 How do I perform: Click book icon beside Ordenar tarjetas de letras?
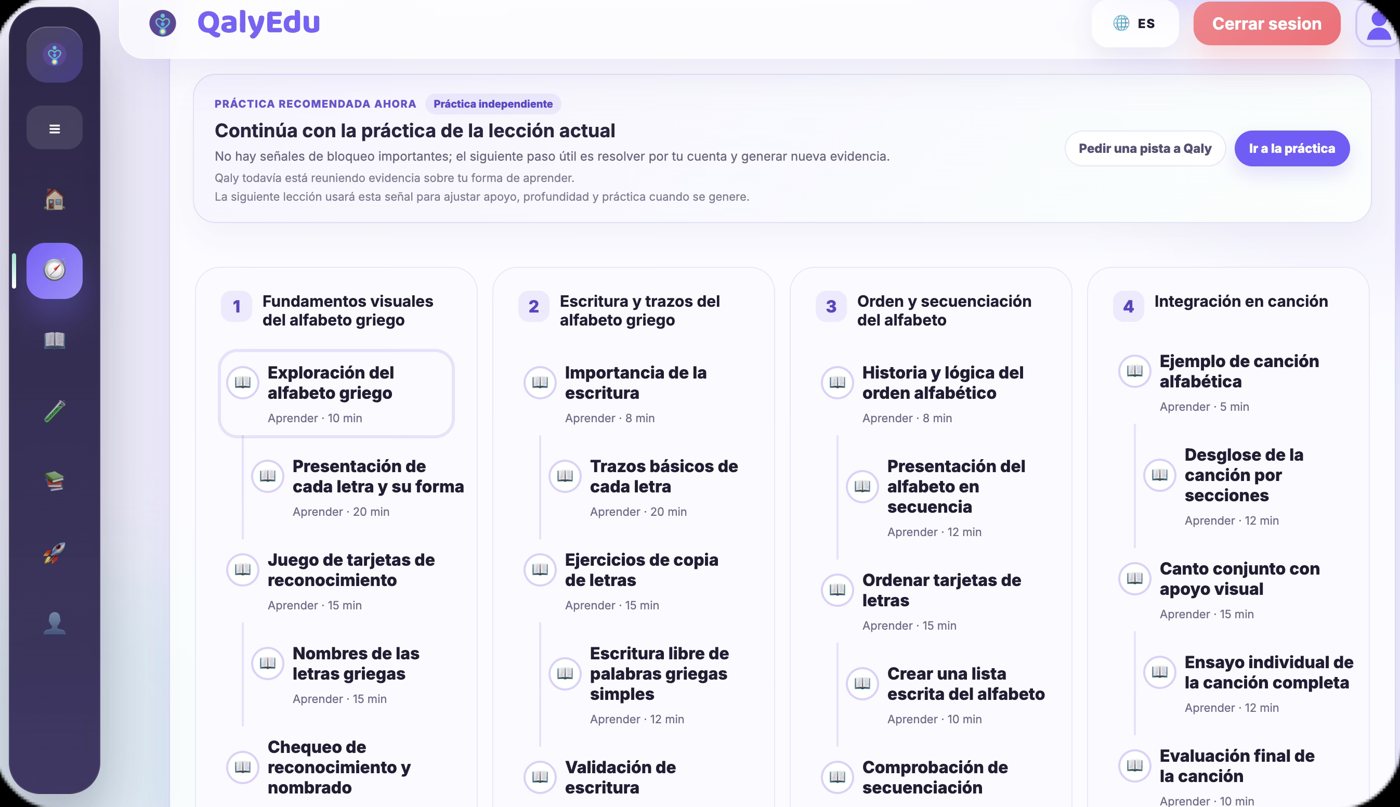pos(837,590)
